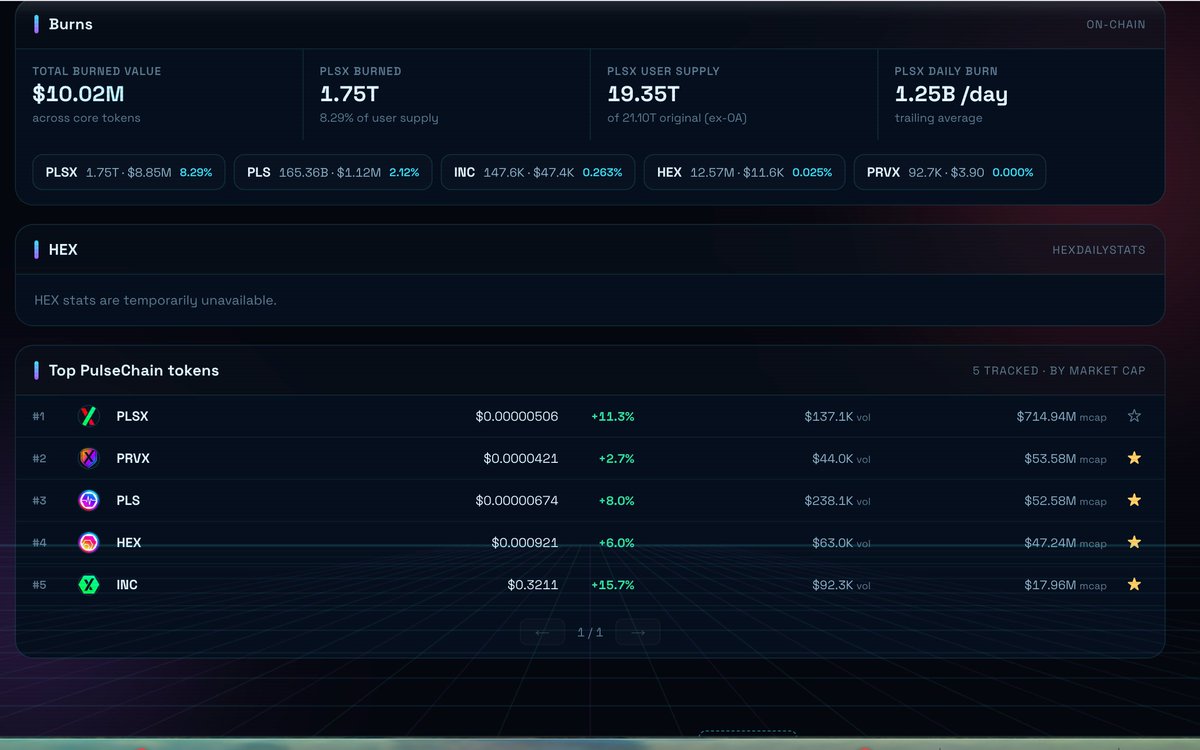Open the HEX token row name

(x=129, y=542)
